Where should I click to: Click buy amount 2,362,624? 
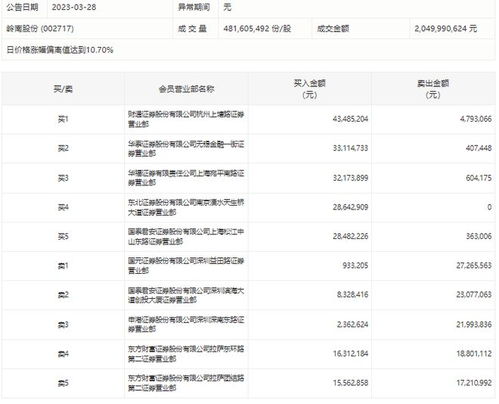353,324
